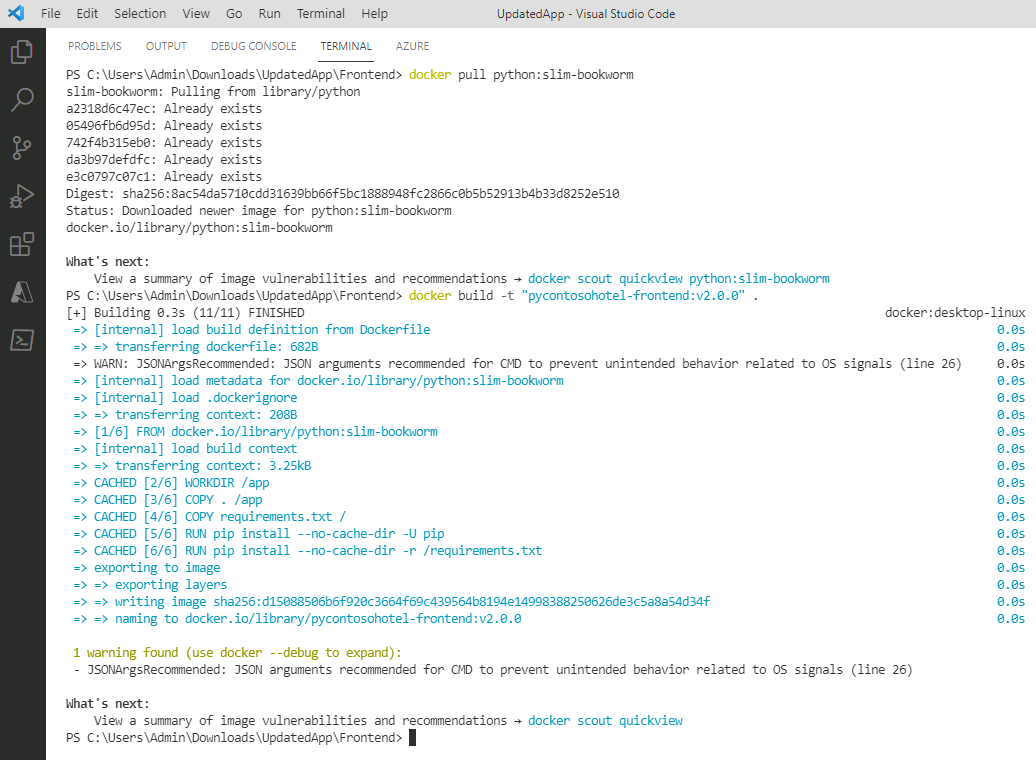Click the terminal prompt cursor at the bottom
Image resolution: width=1036 pixels, height=760 pixels.
pyautogui.click(x=412, y=738)
